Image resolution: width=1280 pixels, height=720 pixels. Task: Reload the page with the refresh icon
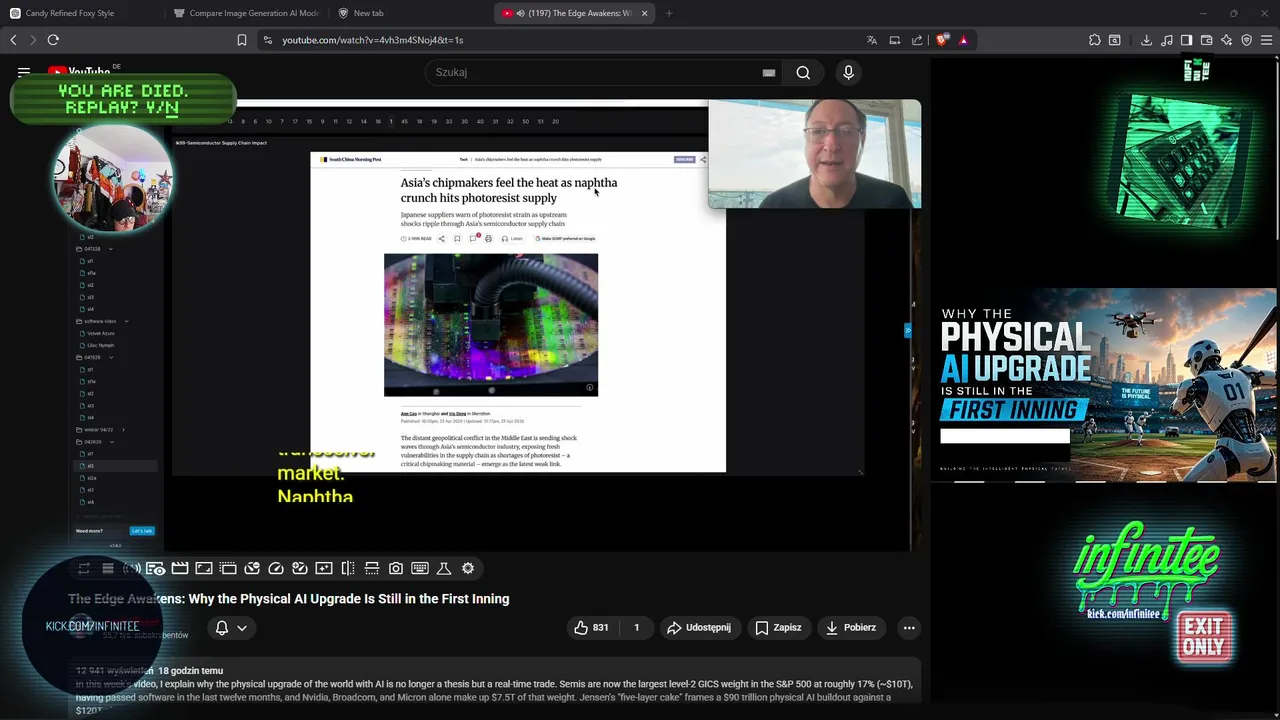click(53, 40)
